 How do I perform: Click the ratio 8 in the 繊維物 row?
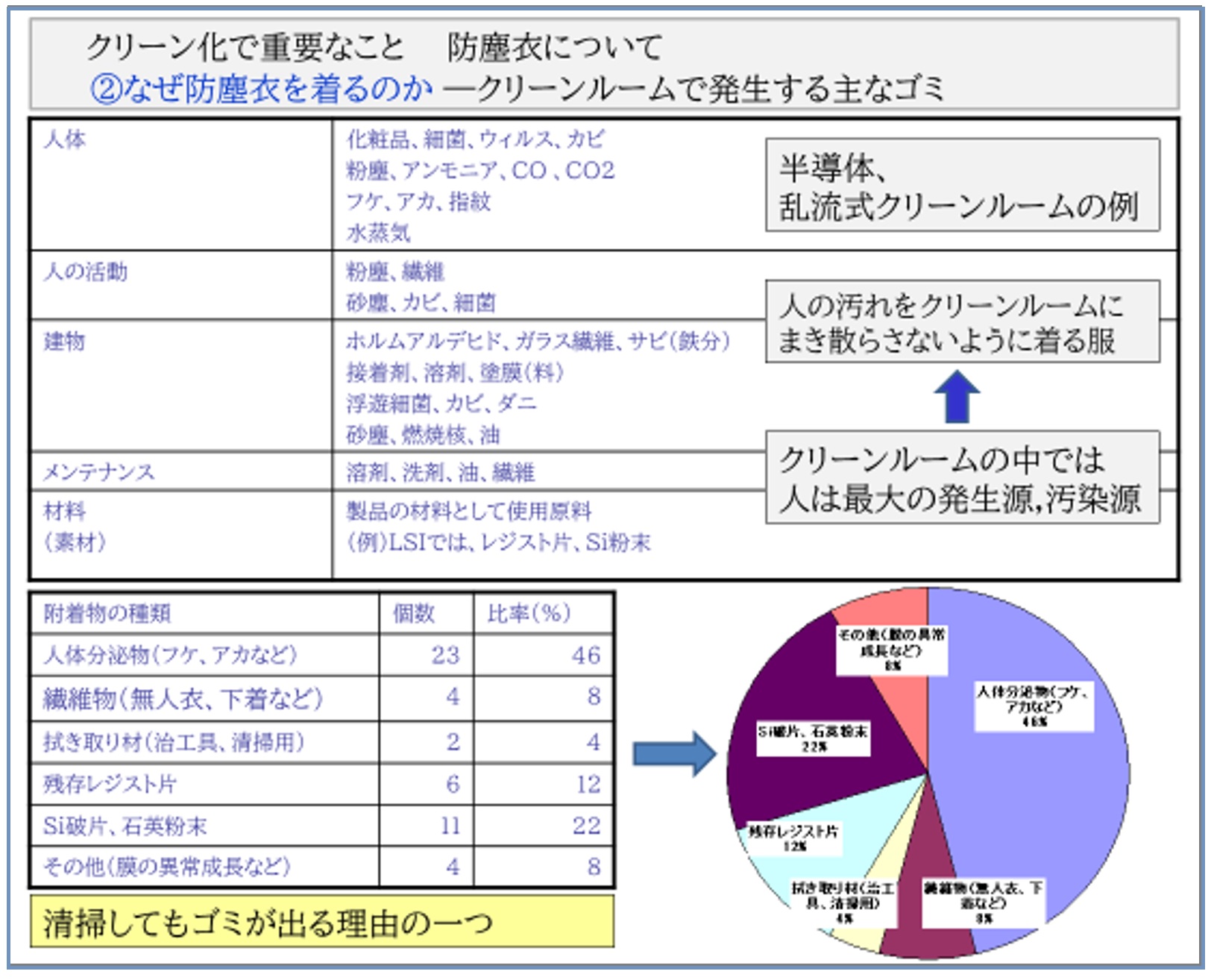[594, 697]
